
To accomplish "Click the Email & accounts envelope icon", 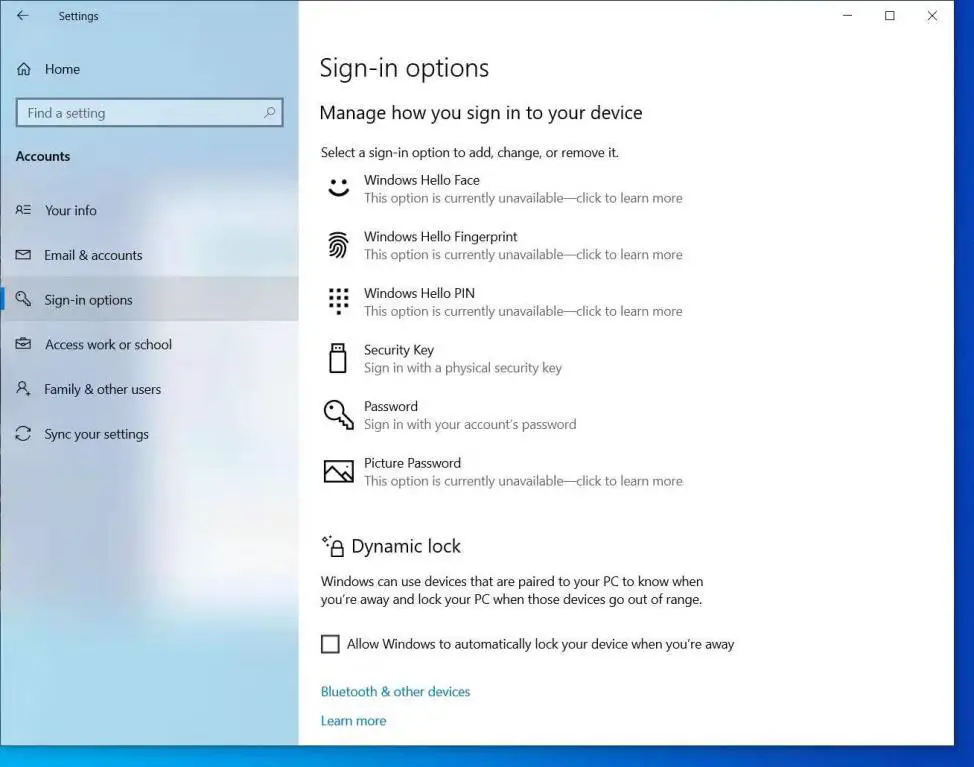I will pyautogui.click(x=23, y=255).
